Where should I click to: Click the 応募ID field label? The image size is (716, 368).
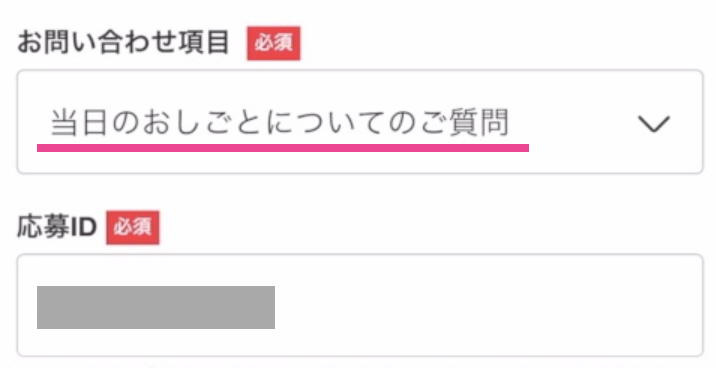click(57, 227)
